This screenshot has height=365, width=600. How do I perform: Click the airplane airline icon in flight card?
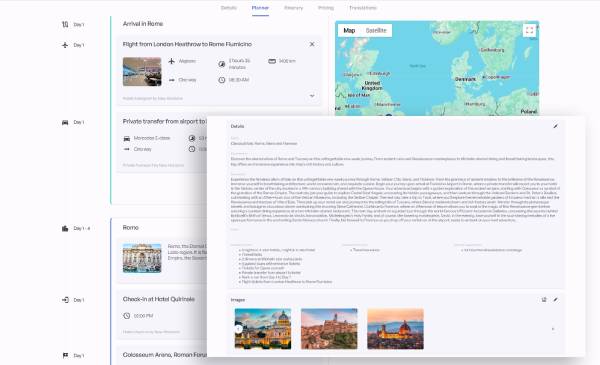[171, 61]
